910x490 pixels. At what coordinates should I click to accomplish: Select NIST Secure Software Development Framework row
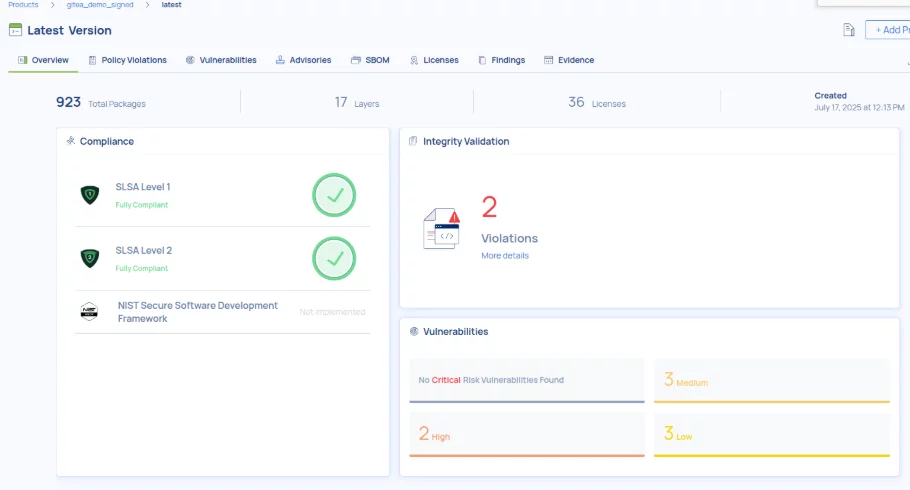[222, 312]
